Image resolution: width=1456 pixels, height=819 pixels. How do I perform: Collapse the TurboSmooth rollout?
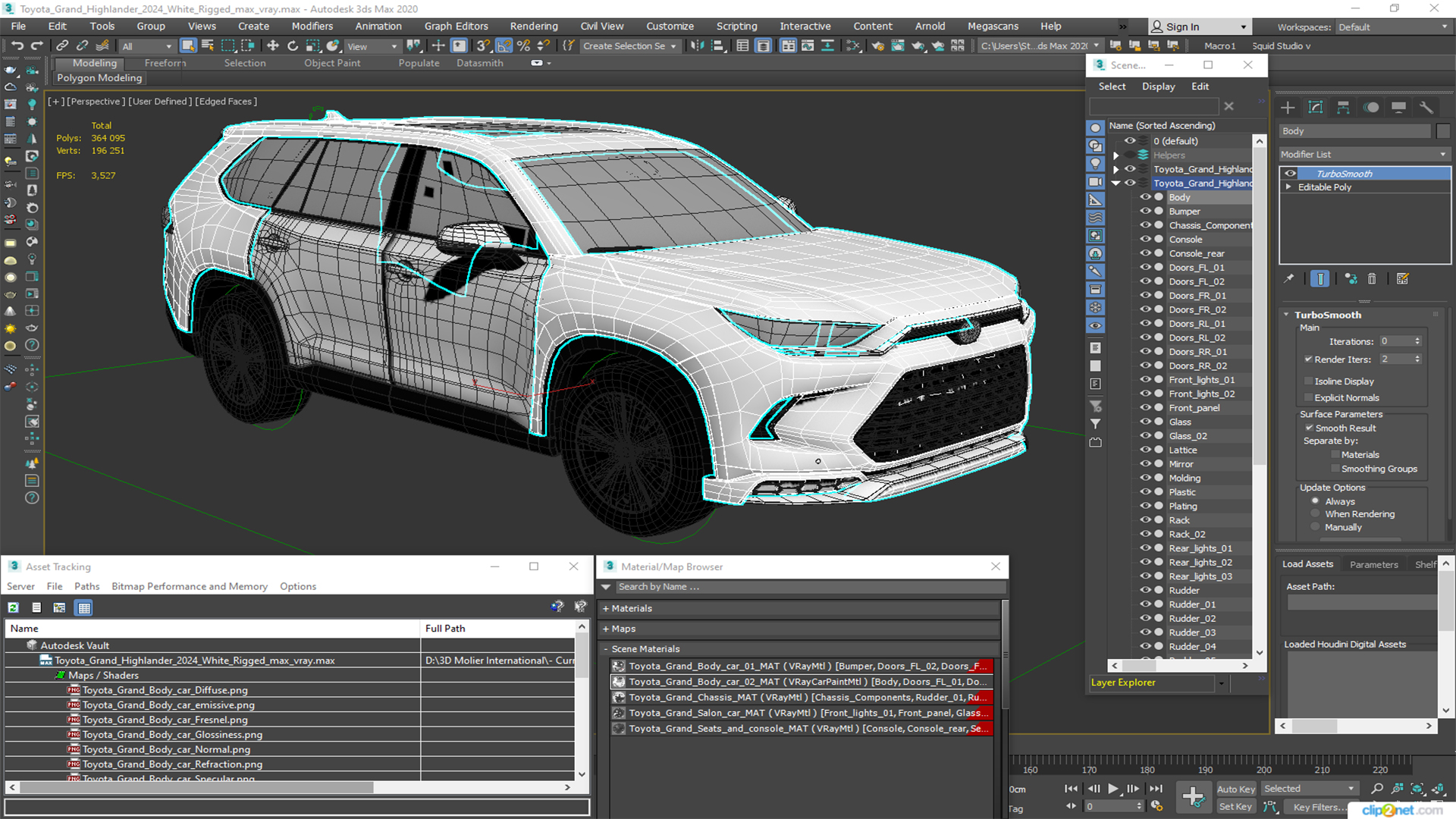point(1286,315)
